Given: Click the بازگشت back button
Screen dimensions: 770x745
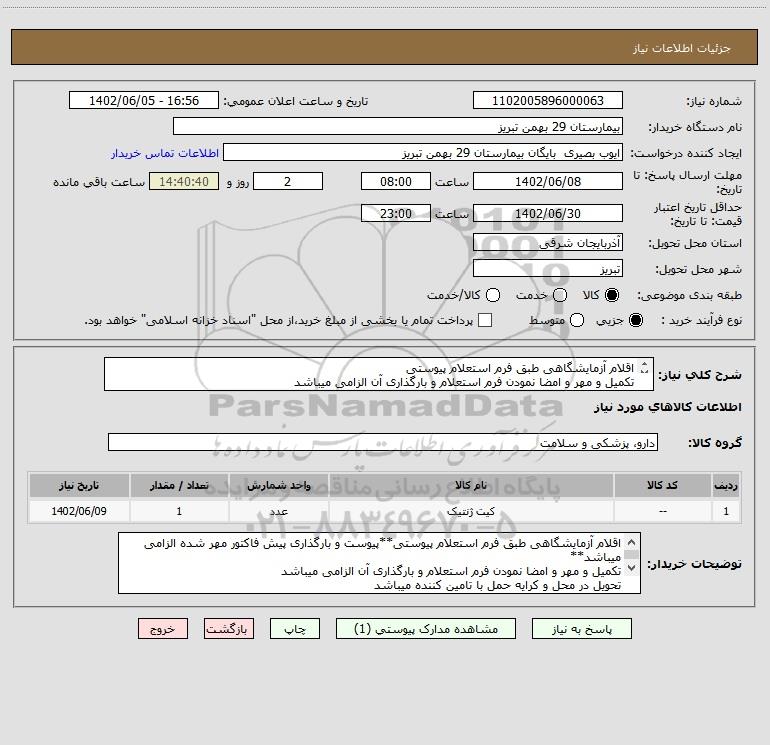Looking at the screenshot, I should [x=229, y=629].
